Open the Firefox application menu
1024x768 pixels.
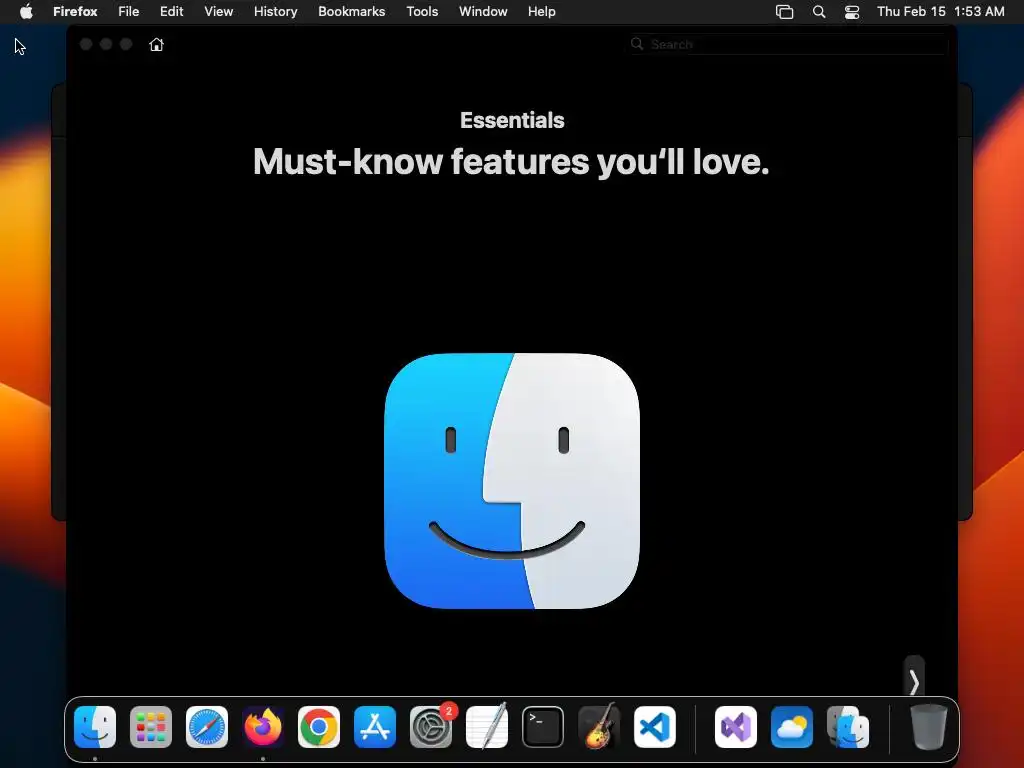[75, 11]
